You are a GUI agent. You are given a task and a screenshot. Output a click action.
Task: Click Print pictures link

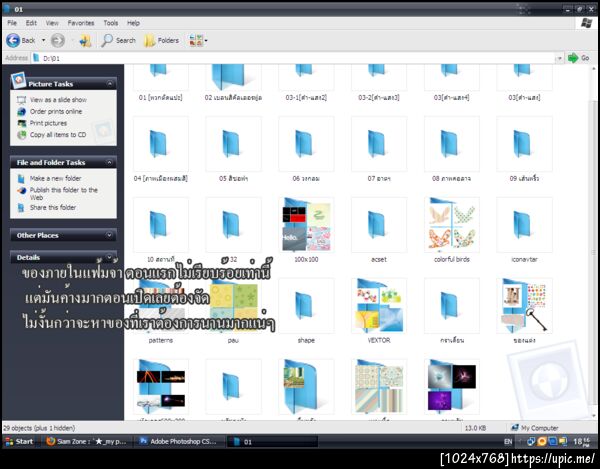[x=48, y=123]
